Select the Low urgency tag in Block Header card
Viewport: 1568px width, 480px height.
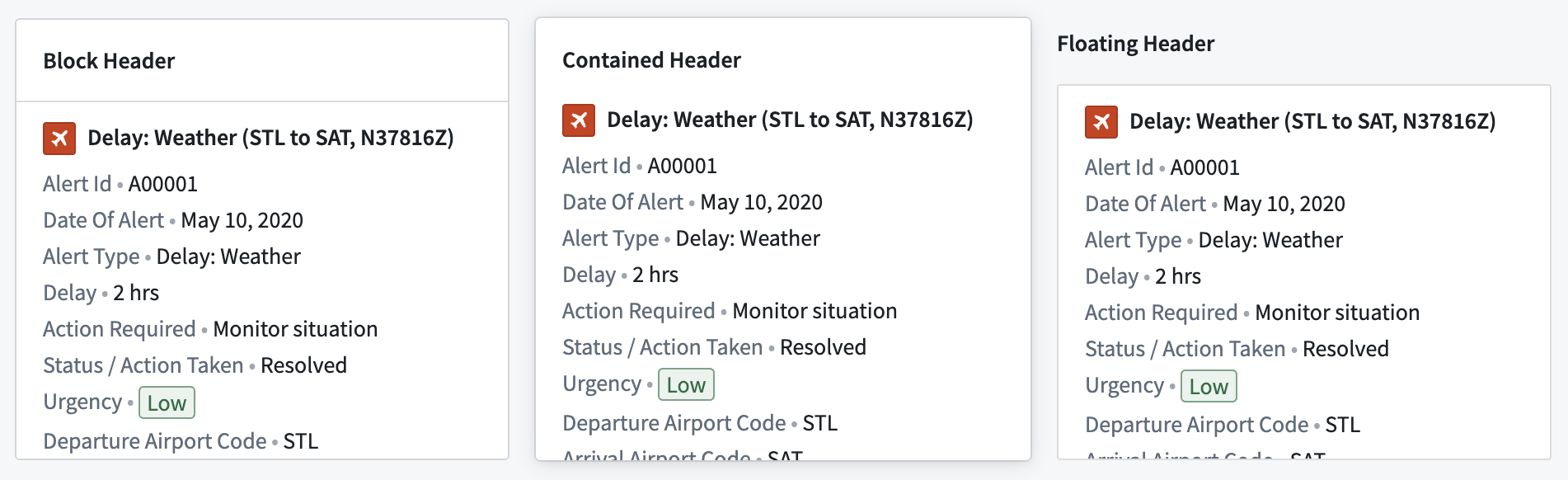(167, 403)
